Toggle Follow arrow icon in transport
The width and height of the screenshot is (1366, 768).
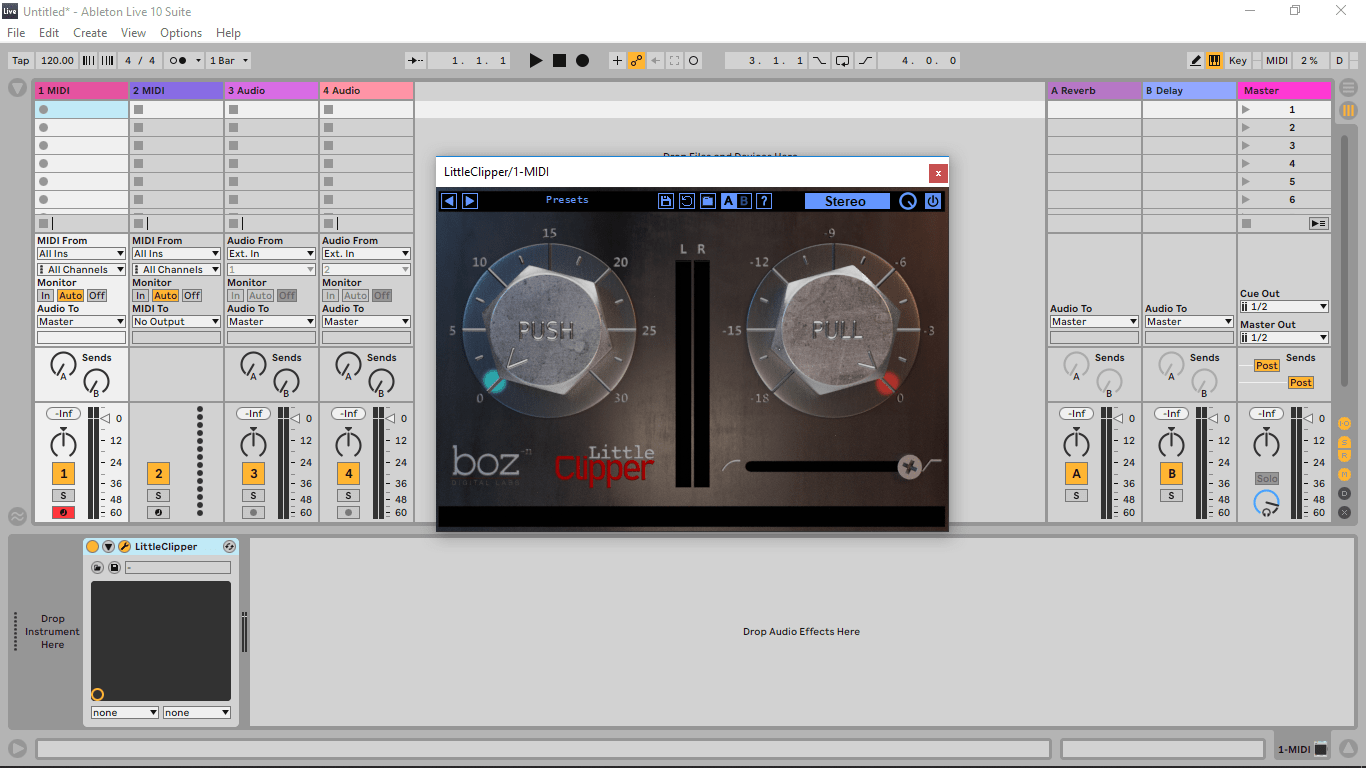[414, 61]
